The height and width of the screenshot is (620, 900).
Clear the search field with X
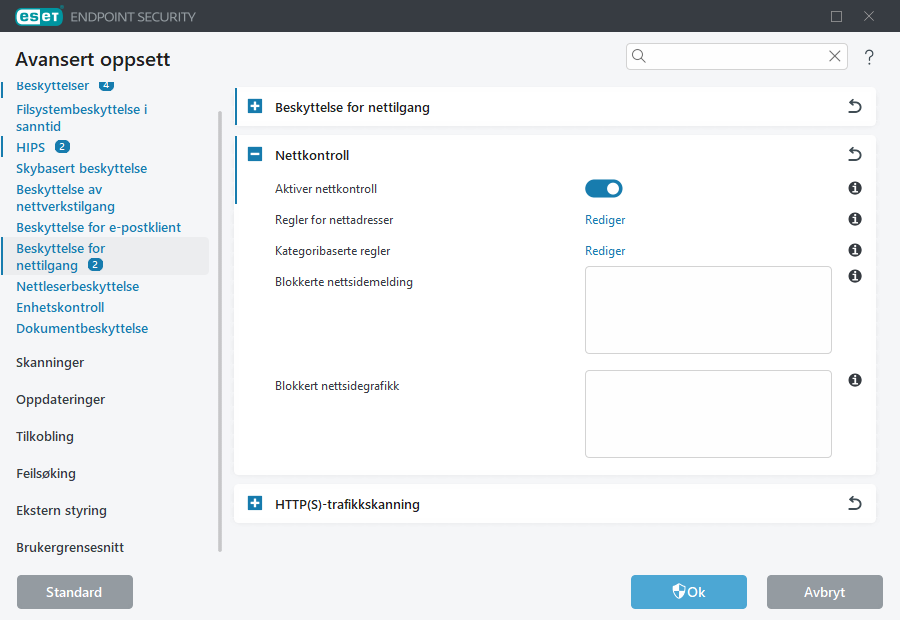(x=835, y=56)
